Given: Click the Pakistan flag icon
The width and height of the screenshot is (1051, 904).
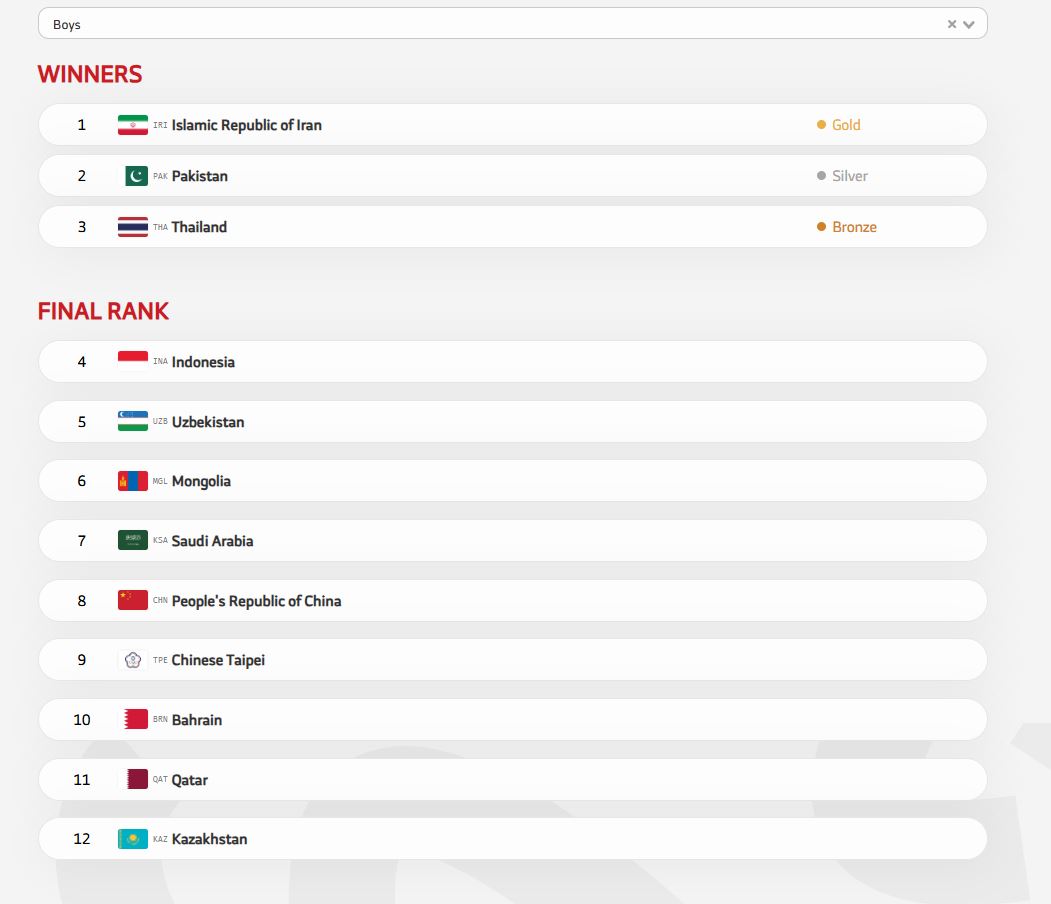Looking at the screenshot, I should [136, 176].
